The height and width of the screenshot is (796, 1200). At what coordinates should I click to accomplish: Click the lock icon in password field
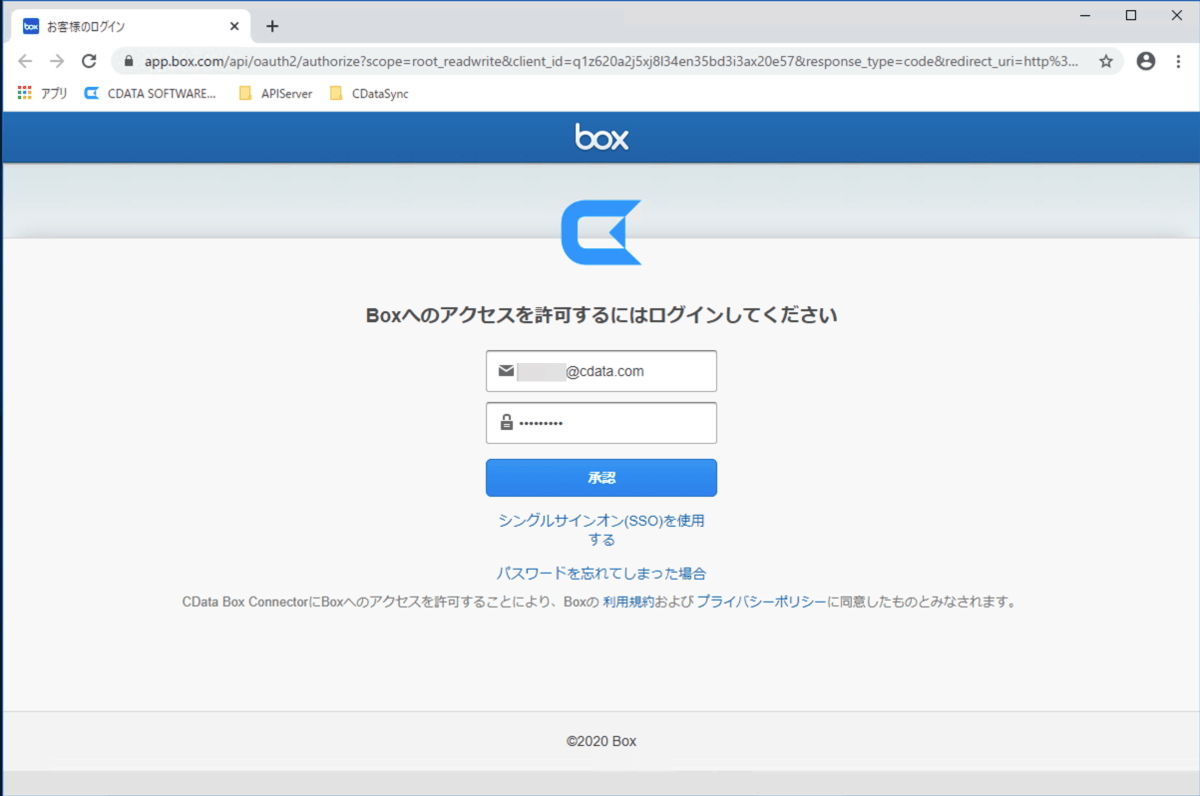click(506, 422)
